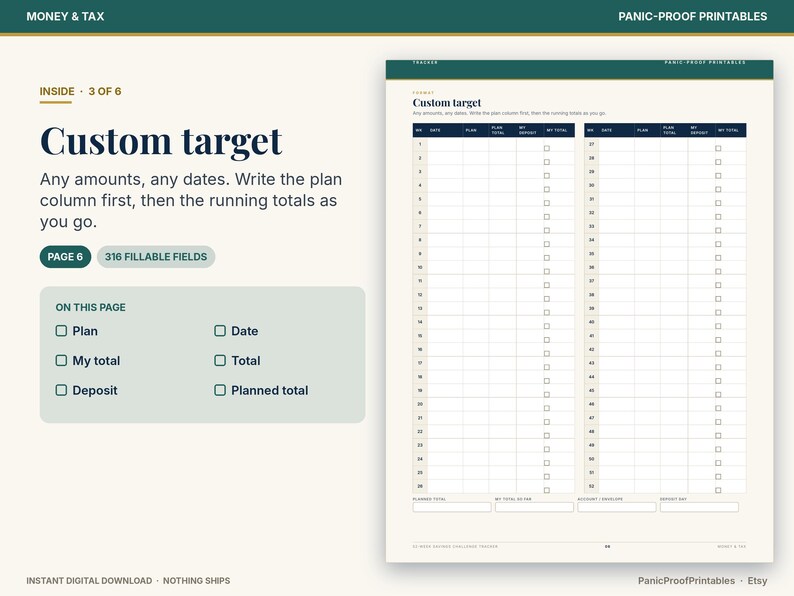
Task: Click "MONEY & TAX" in the top banner
Action: pyautogui.click(x=65, y=17)
